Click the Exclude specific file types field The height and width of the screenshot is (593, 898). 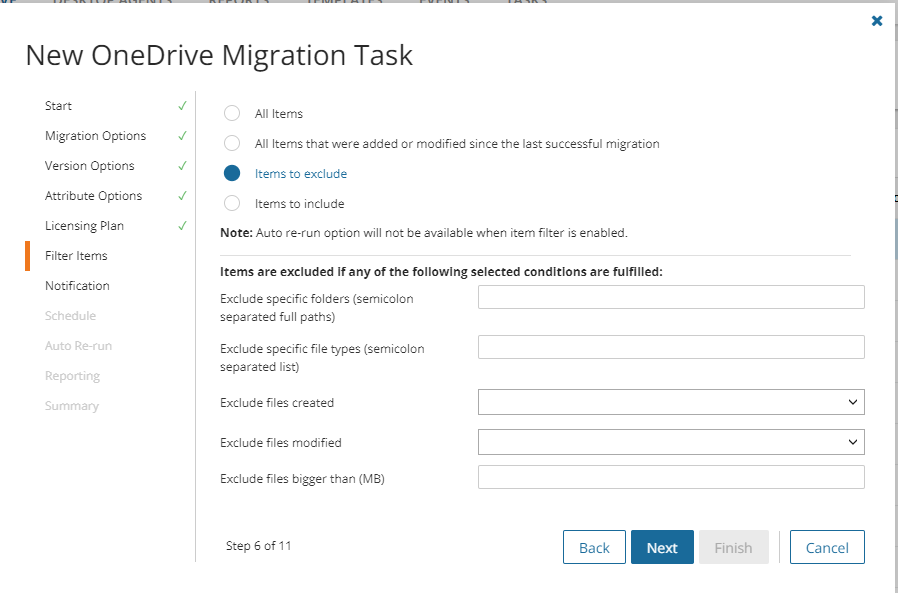(671, 347)
